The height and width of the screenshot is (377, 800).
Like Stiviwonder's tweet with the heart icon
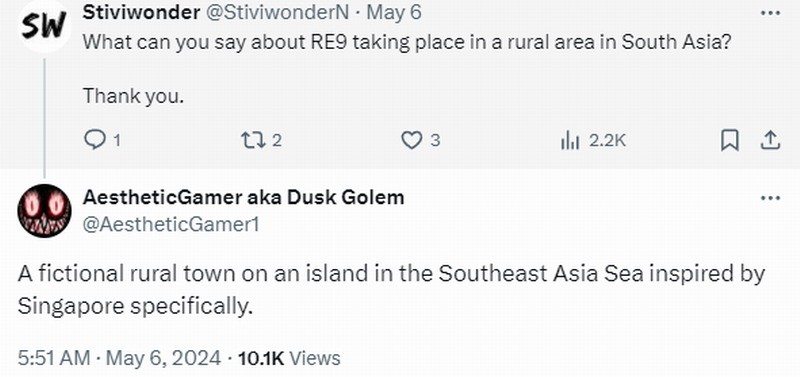(x=411, y=140)
